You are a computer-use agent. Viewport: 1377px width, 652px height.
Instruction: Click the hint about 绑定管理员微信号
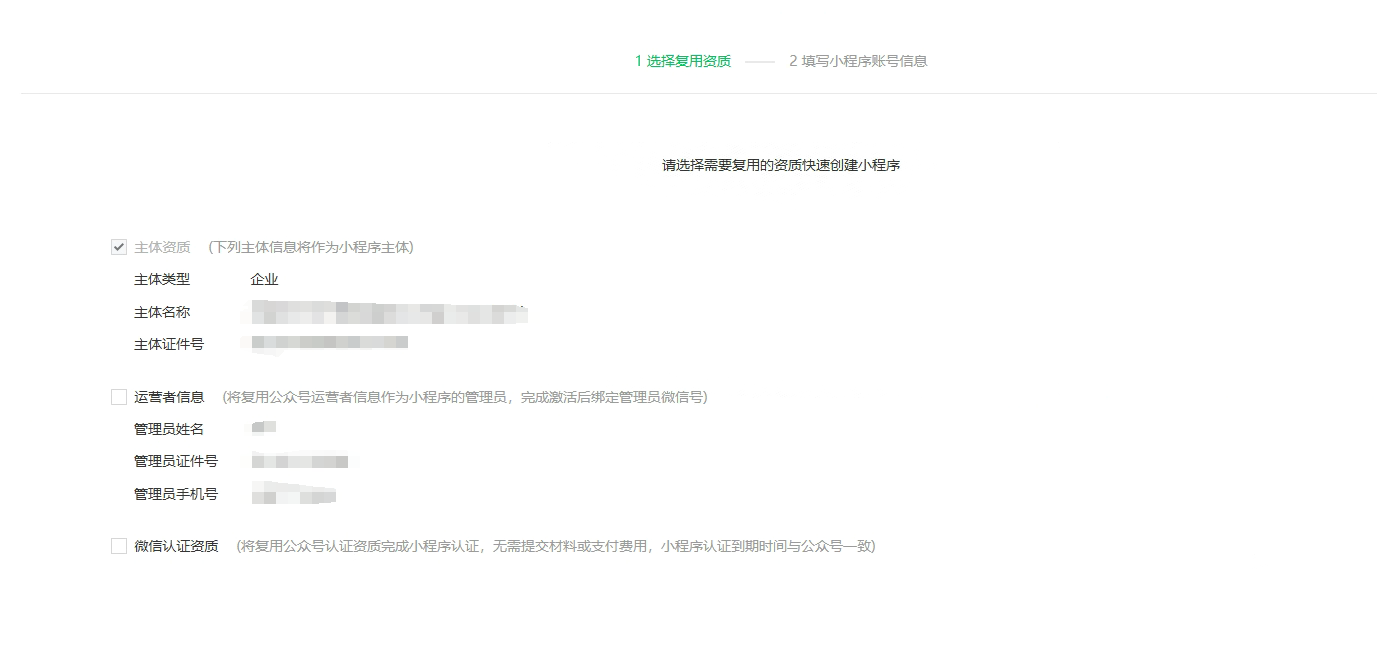click(465, 397)
